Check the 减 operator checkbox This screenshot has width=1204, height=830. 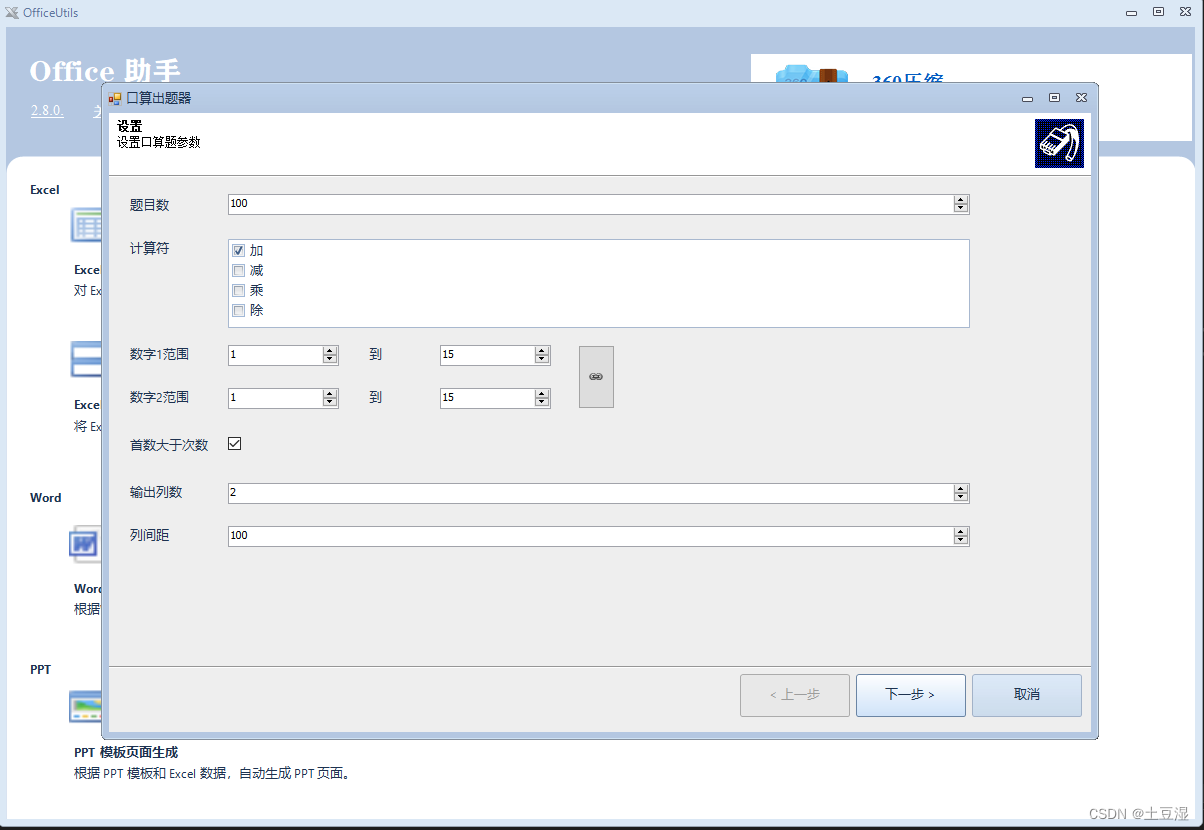point(238,271)
